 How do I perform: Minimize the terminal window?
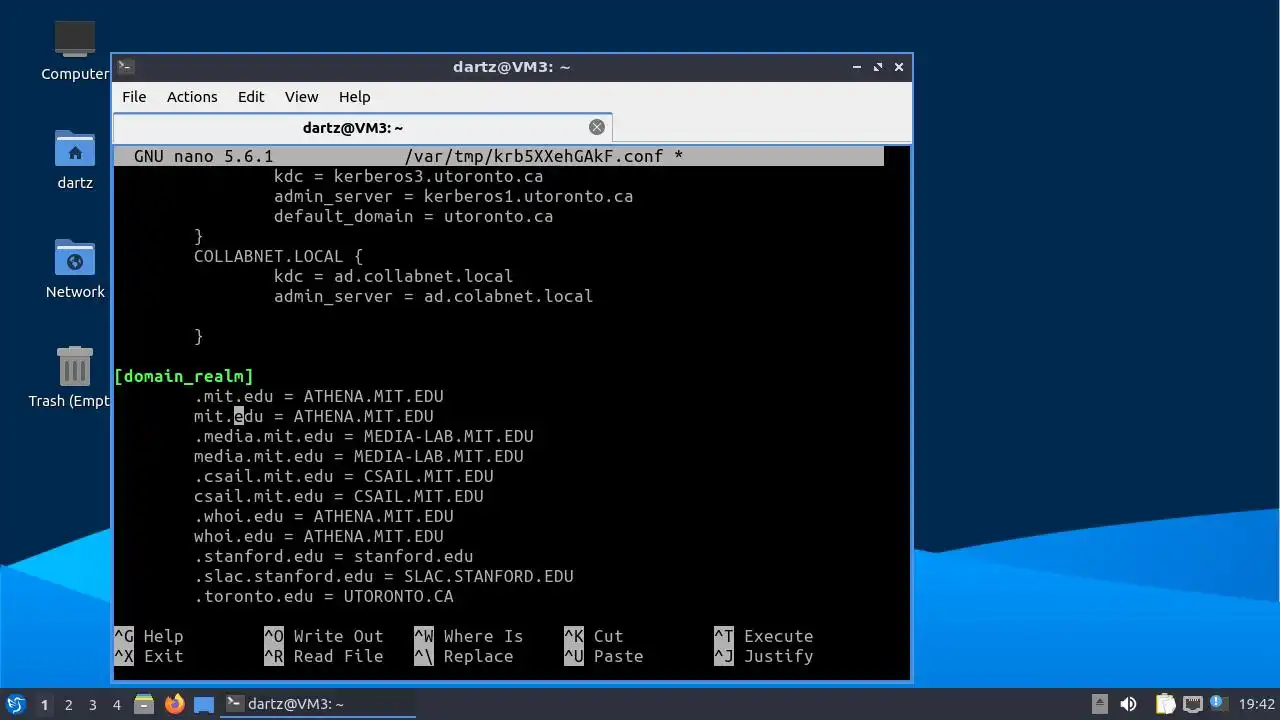(857, 67)
